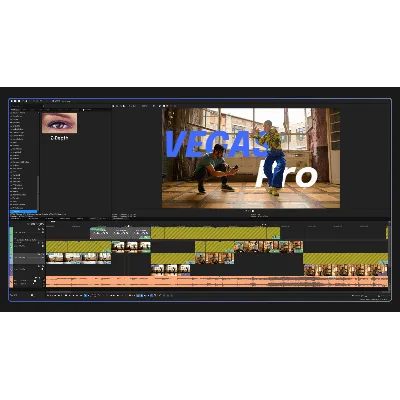The width and height of the screenshot is (400, 400).
Task: Select the orange audio waveform clip
Action: tap(217, 282)
